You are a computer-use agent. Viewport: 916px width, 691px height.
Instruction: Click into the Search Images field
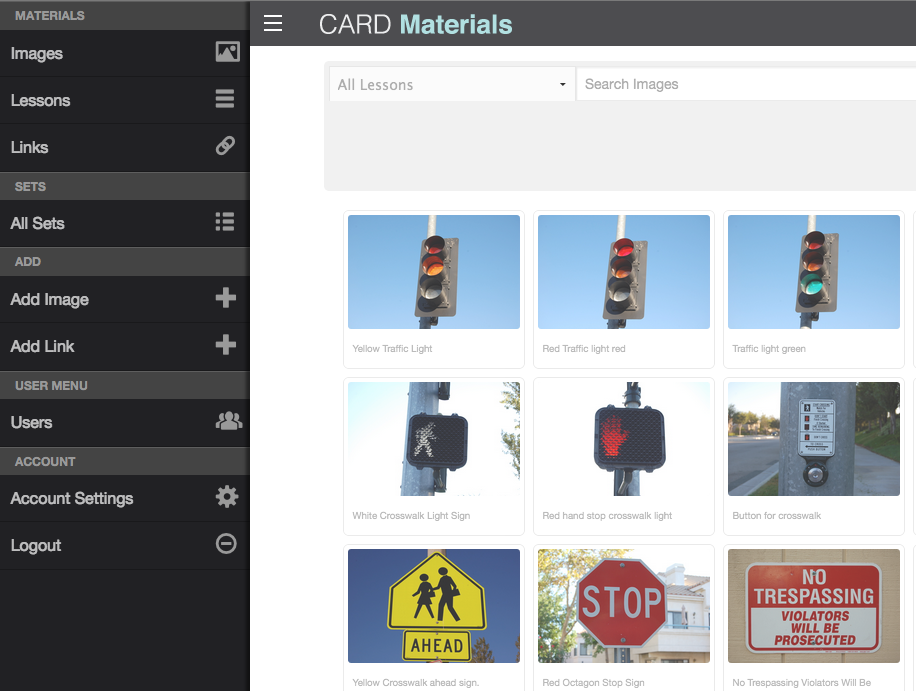(745, 85)
